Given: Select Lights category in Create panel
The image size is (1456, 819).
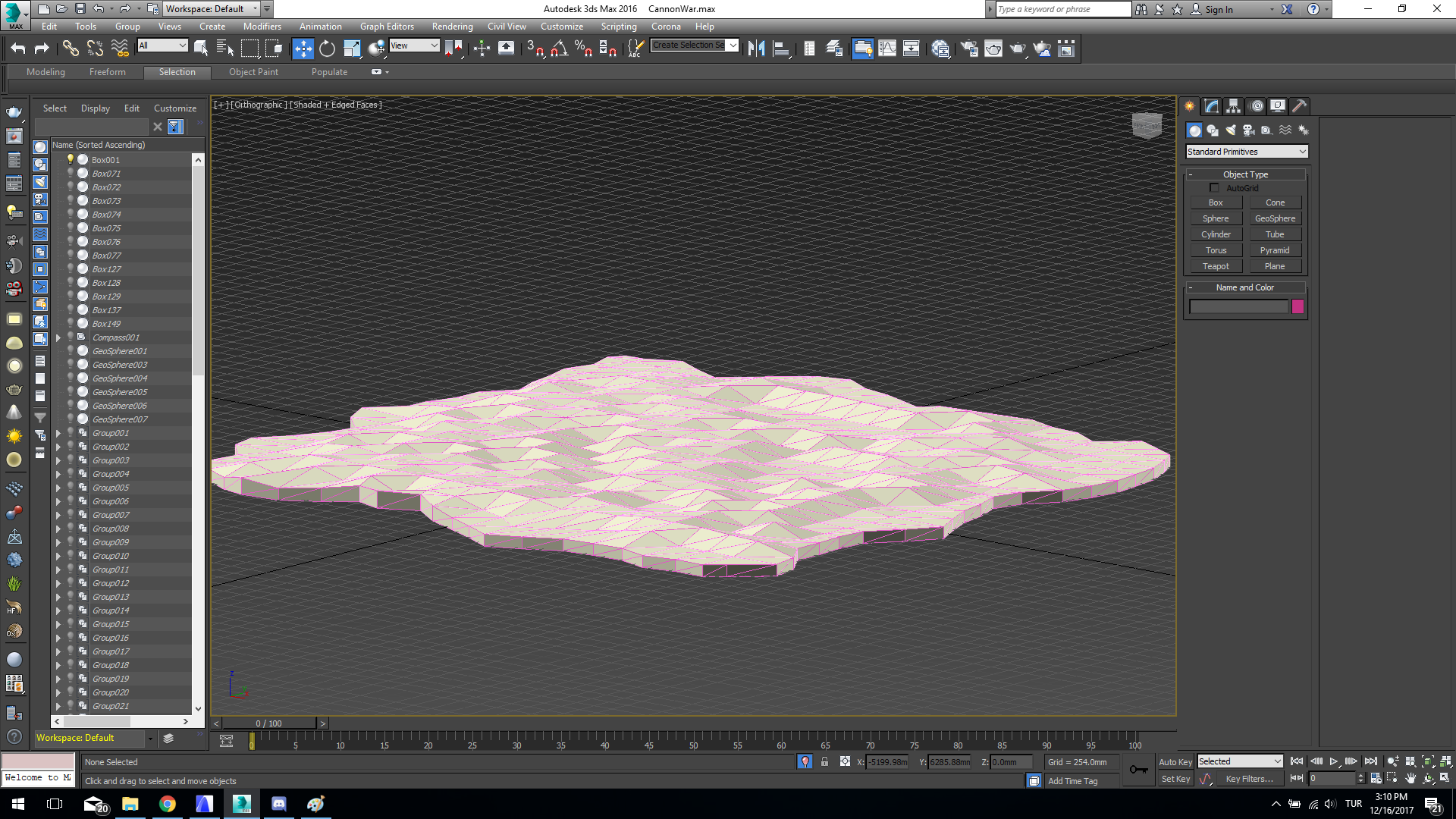Looking at the screenshot, I should pyautogui.click(x=1231, y=130).
